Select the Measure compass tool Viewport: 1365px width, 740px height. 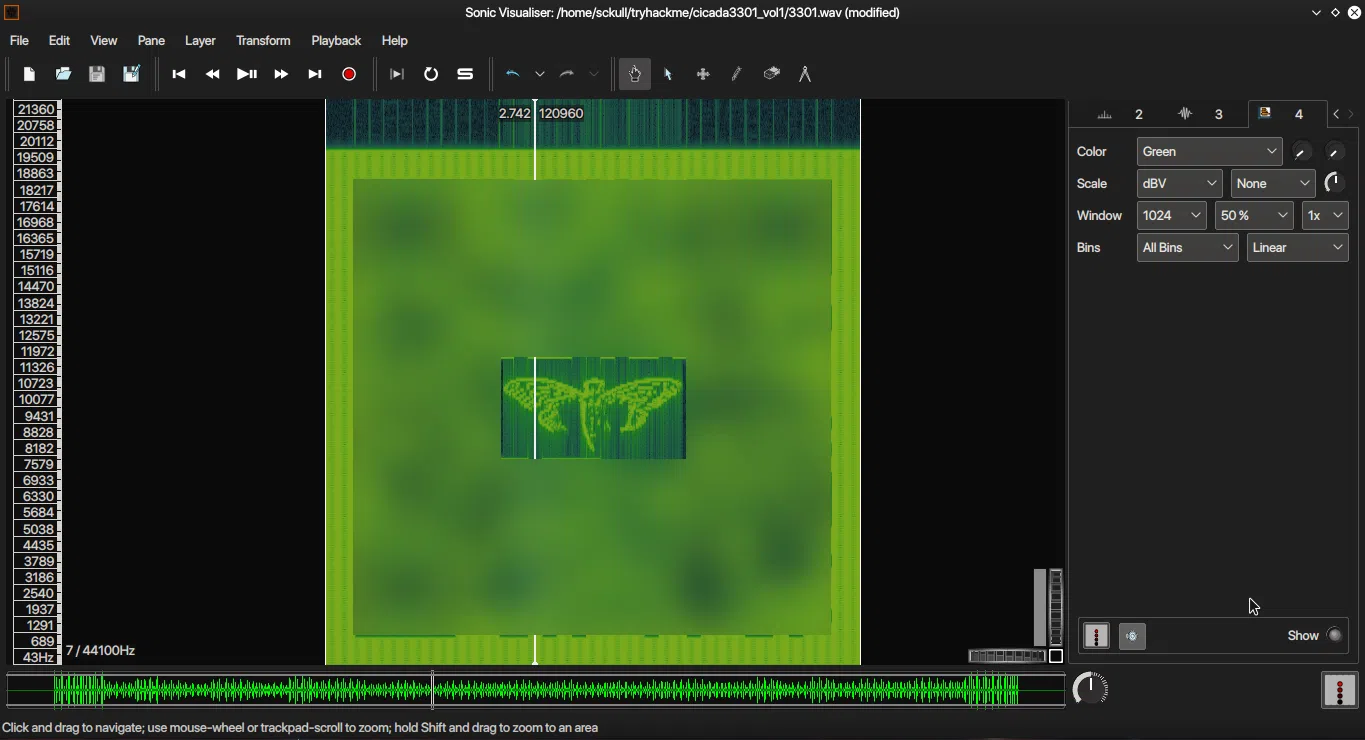(x=805, y=74)
